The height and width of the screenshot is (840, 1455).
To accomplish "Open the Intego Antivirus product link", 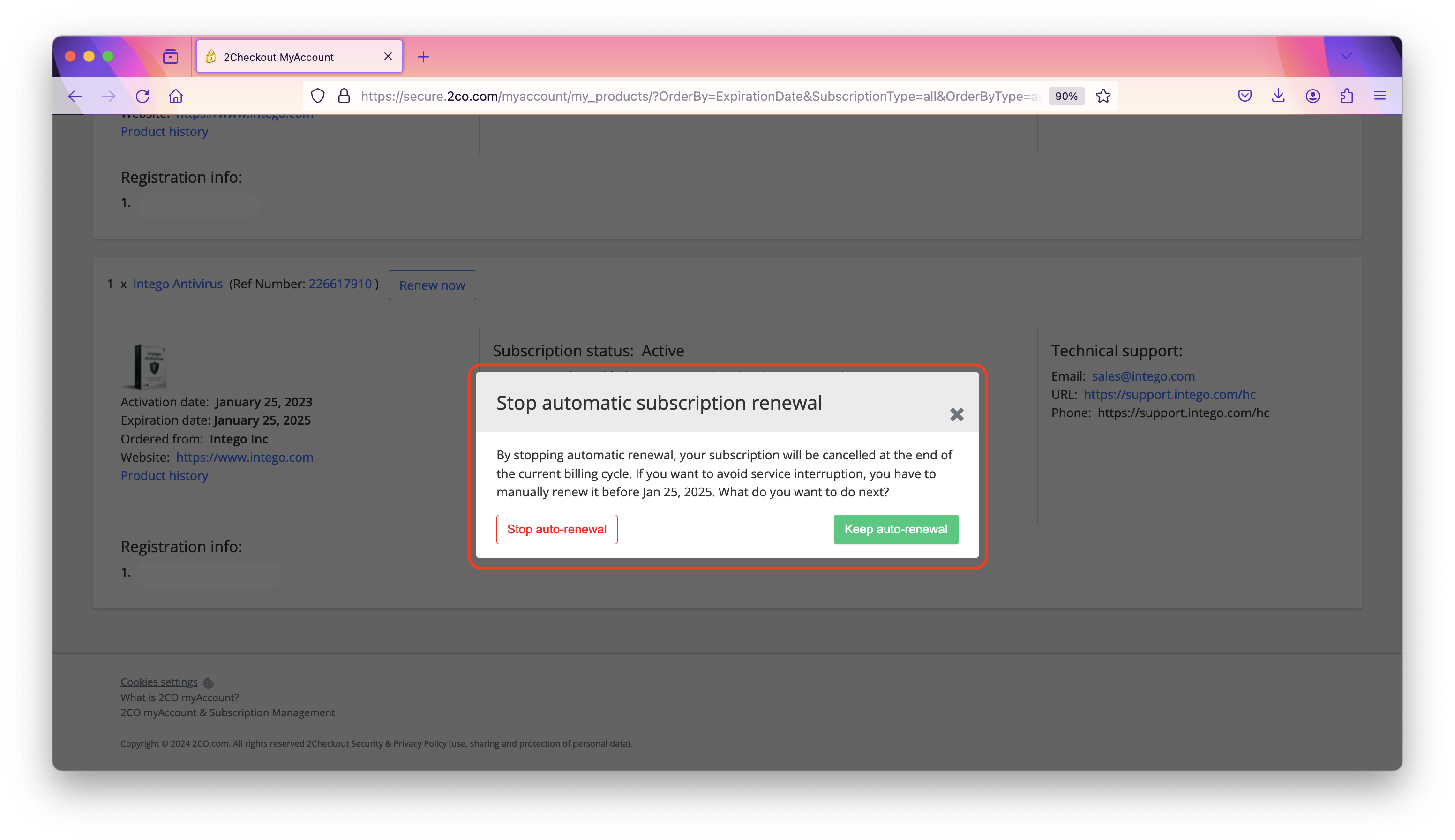I will click(178, 284).
